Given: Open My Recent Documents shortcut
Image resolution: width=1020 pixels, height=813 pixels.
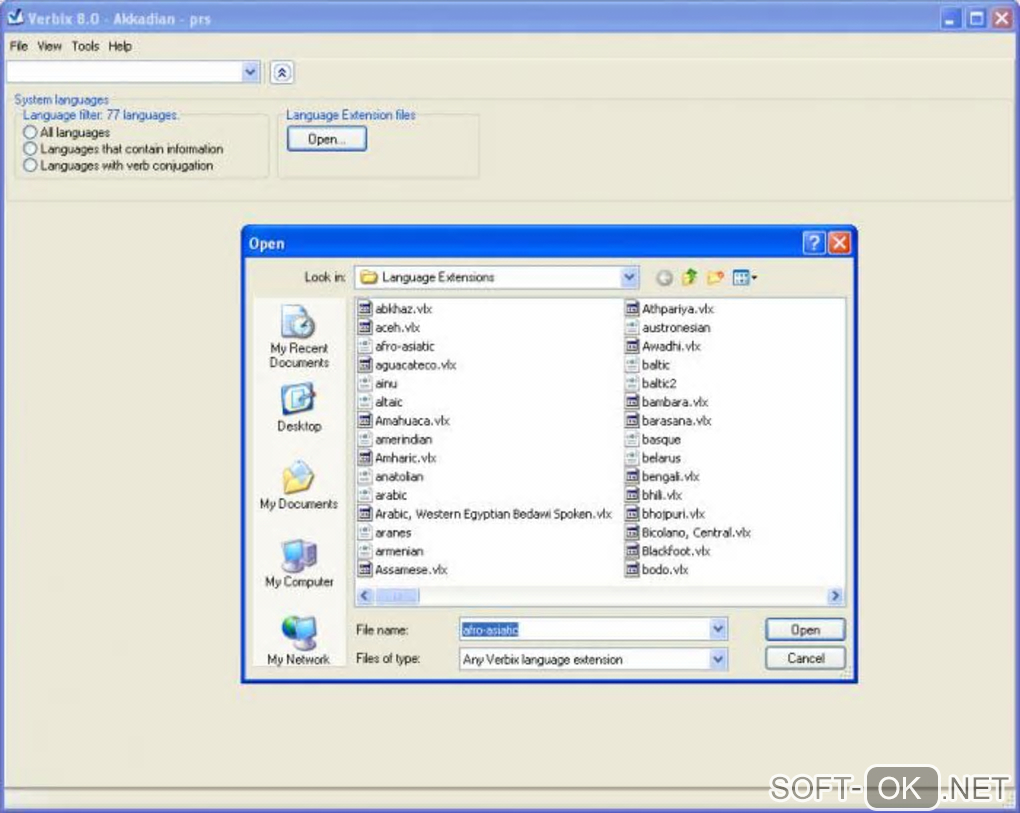Looking at the screenshot, I should (299, 336).
